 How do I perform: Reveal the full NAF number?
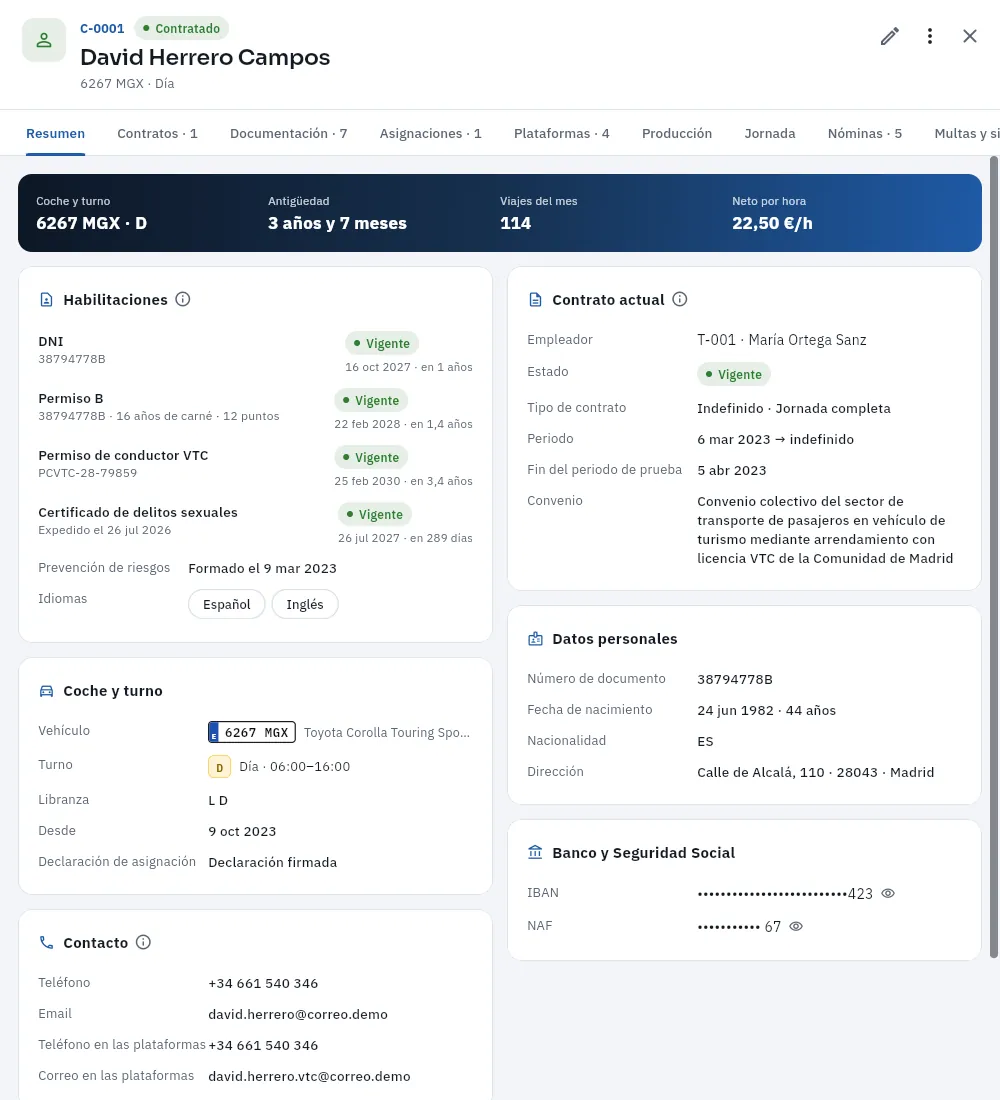pyautogui.click(x=796, y=926)
